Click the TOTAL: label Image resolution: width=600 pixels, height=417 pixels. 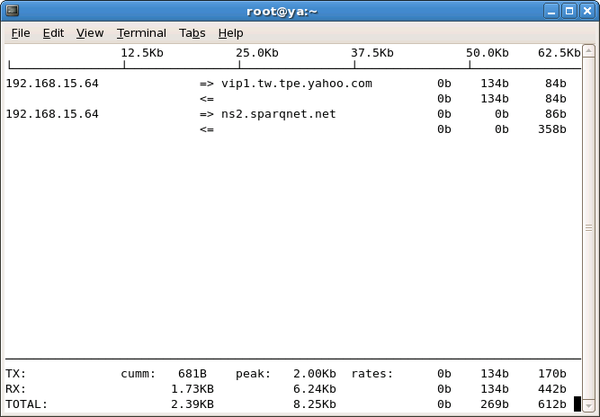(27, 404)
